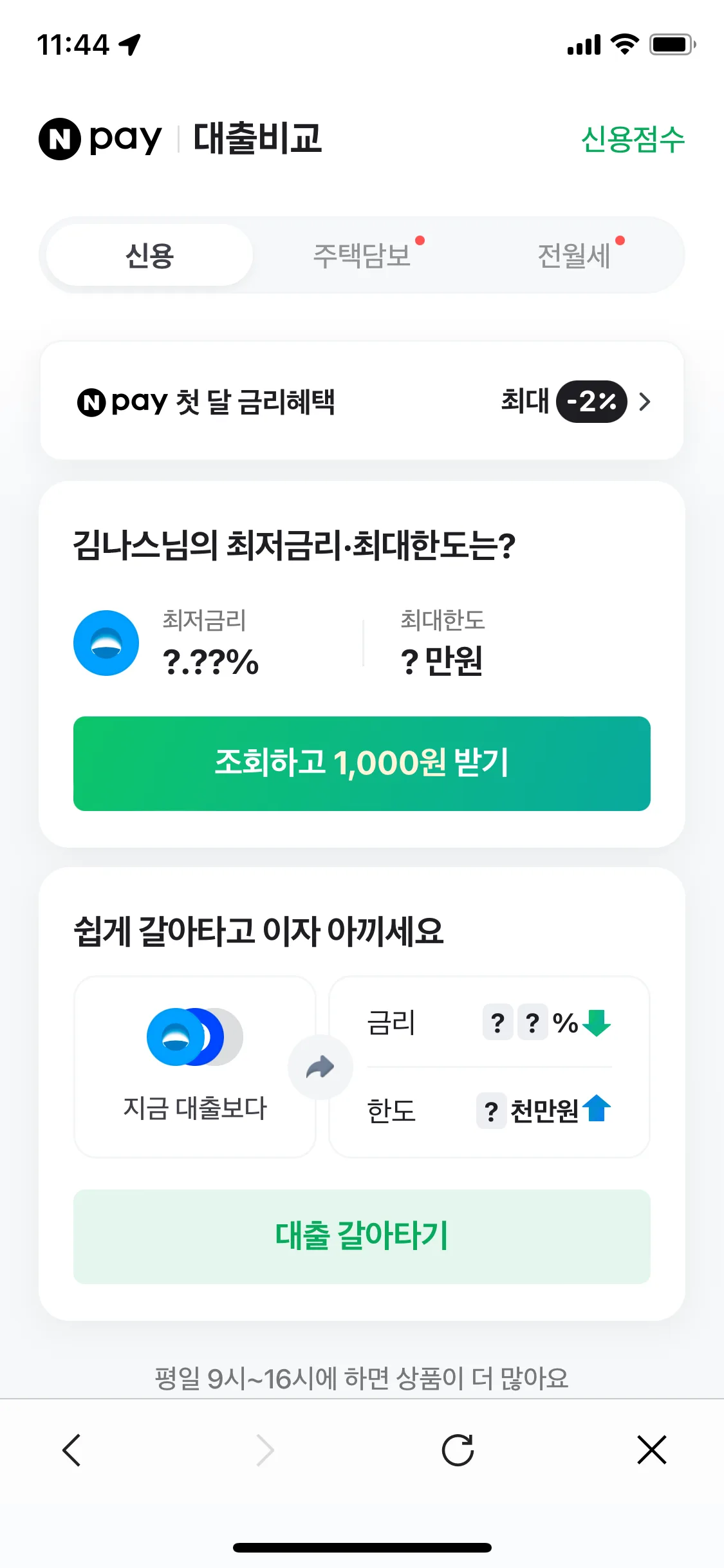
Task: Tap the blue up arrow next to 한도
Action: pyautogui.click(x=597, y=1109)
